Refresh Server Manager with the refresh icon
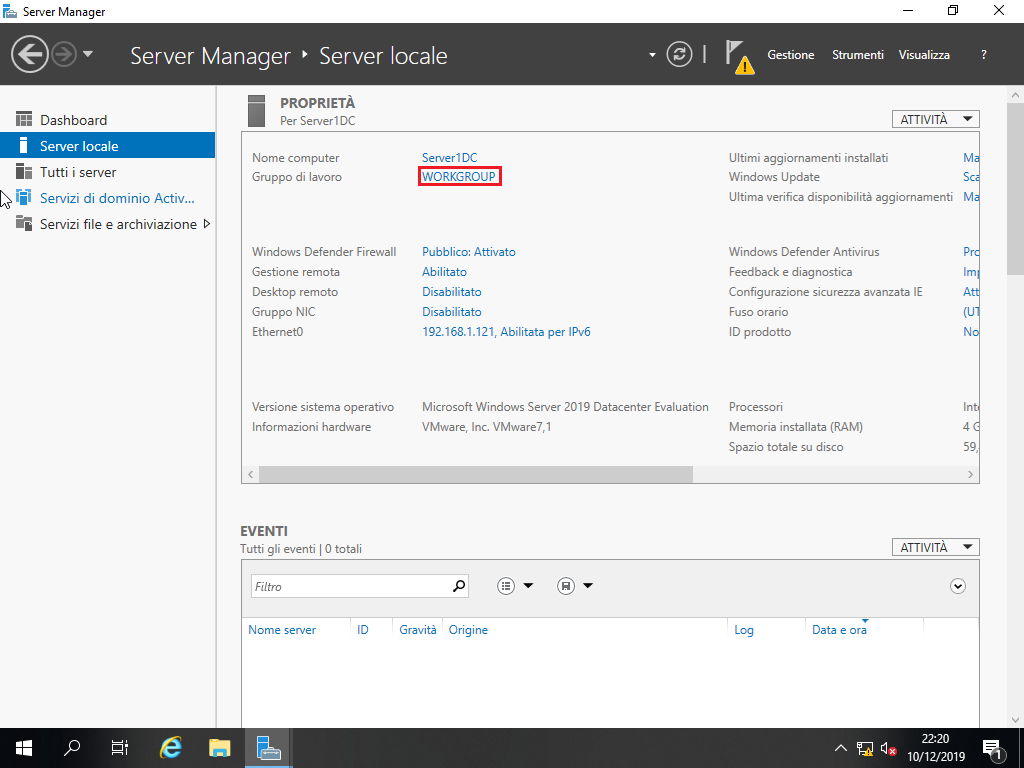Image resolution: width=1024 pixels, height=768 pixels. click(679, 54)
